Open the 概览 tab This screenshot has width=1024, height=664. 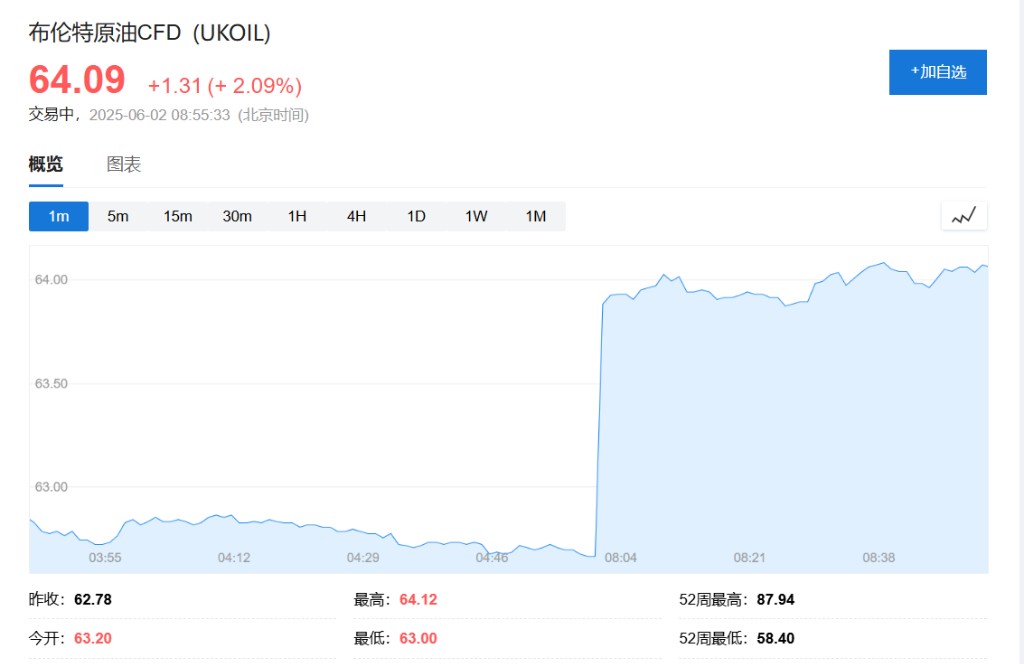[x=46, y=164]
